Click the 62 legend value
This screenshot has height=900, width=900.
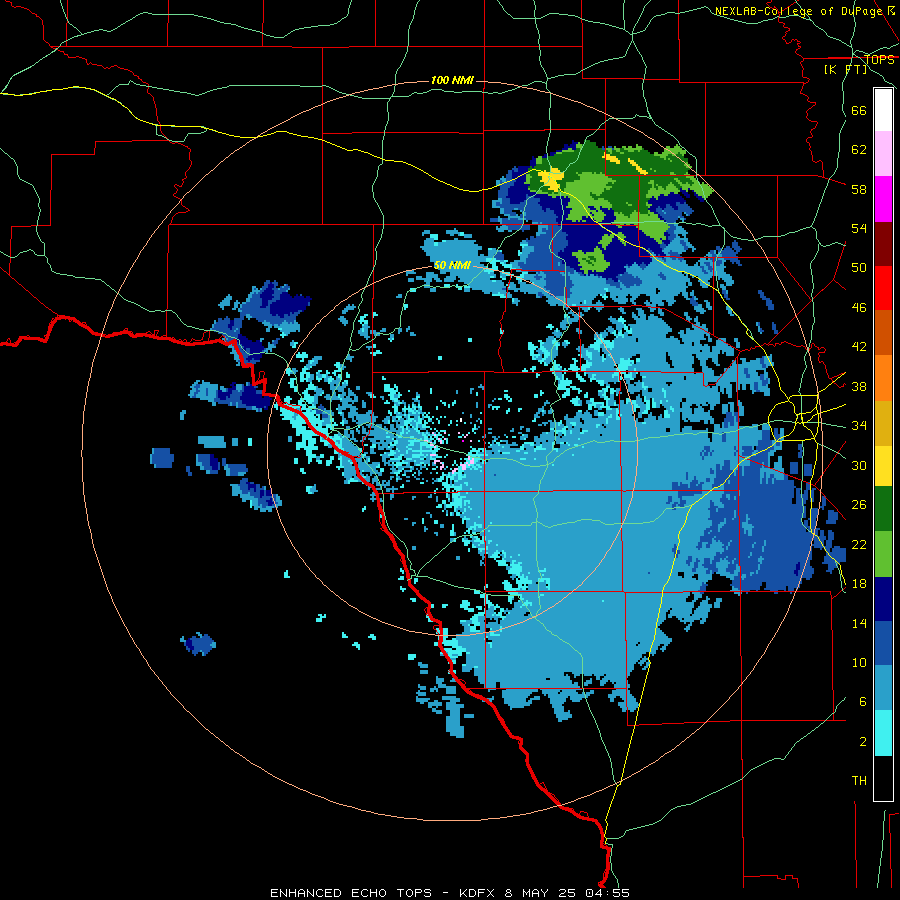(859, 150)
